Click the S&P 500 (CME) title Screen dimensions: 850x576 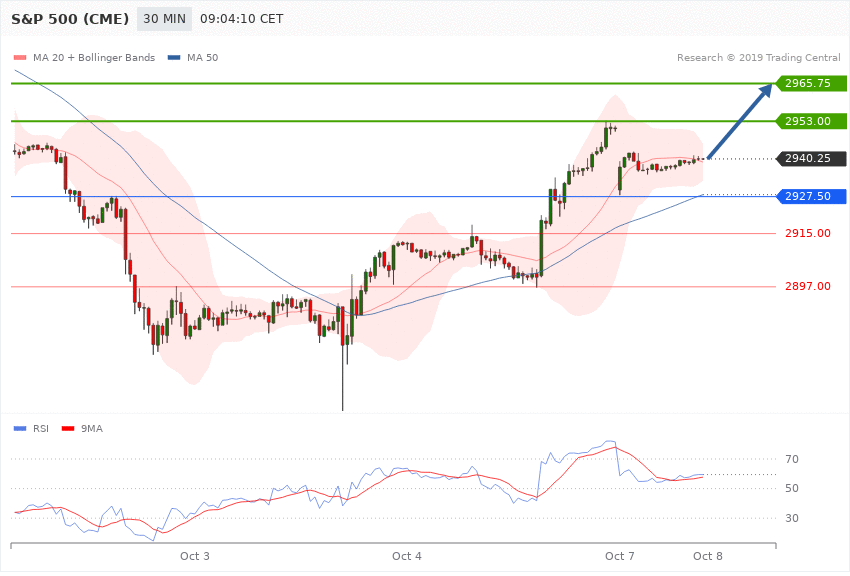(70, 19)
